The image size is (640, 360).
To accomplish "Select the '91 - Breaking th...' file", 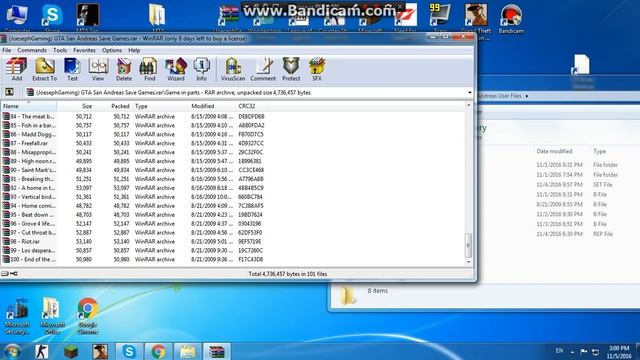I will 29,179.
